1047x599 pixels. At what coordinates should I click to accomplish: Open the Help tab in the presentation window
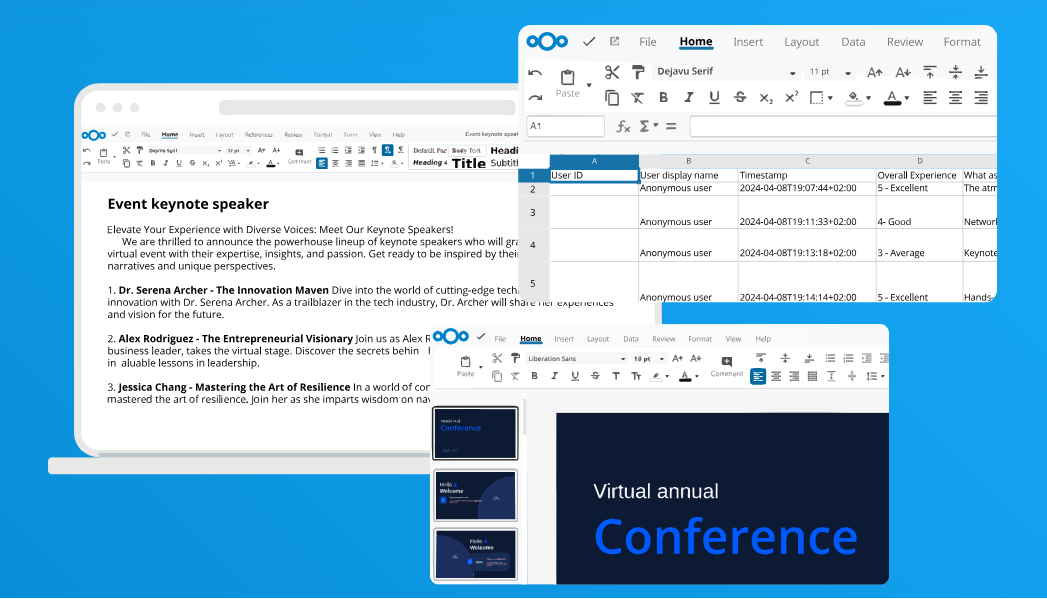pos(763,339)
